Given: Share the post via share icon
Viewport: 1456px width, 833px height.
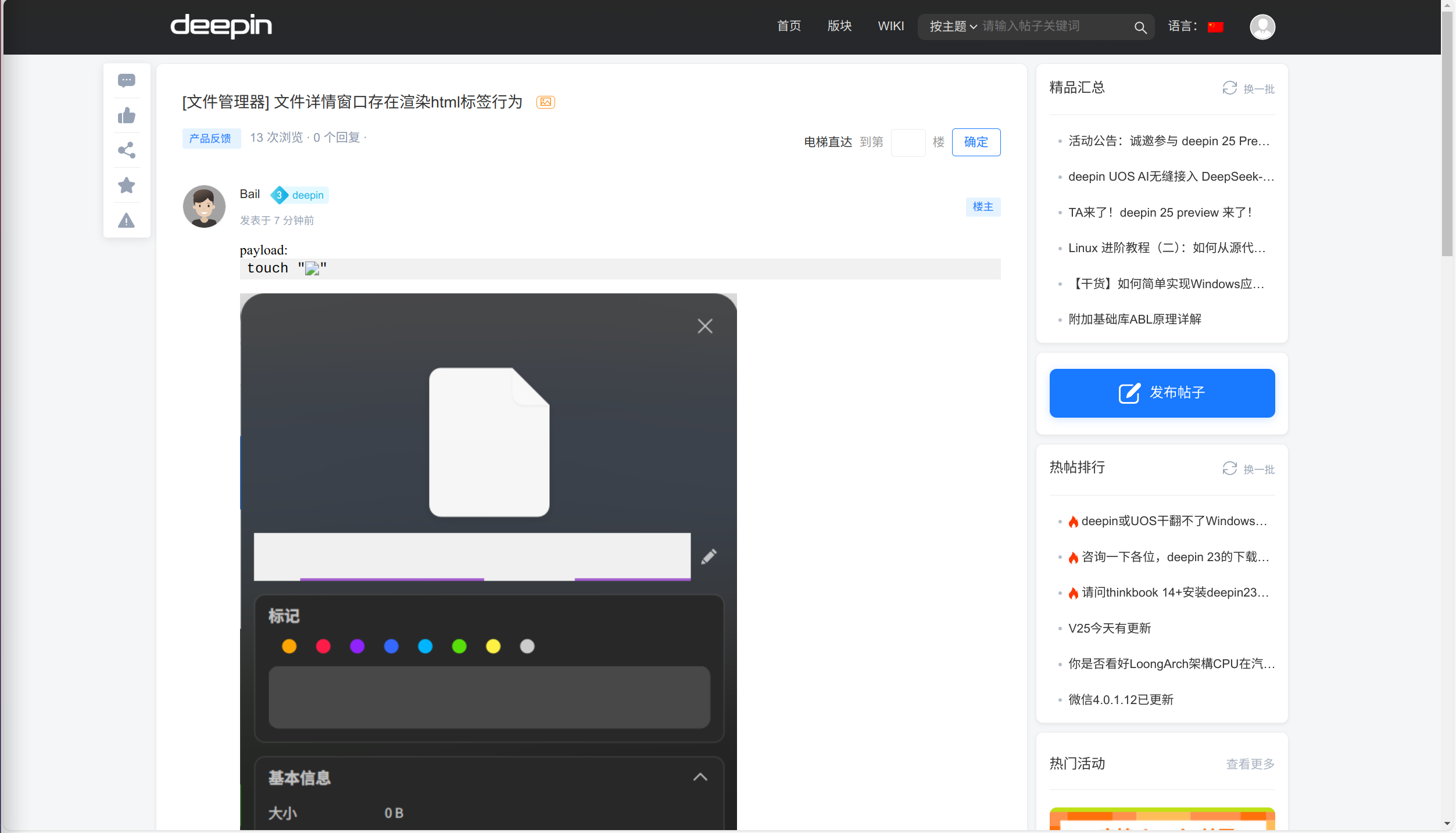Looking at the screenshot, I should pyautogui.click(x=126, y=150).
